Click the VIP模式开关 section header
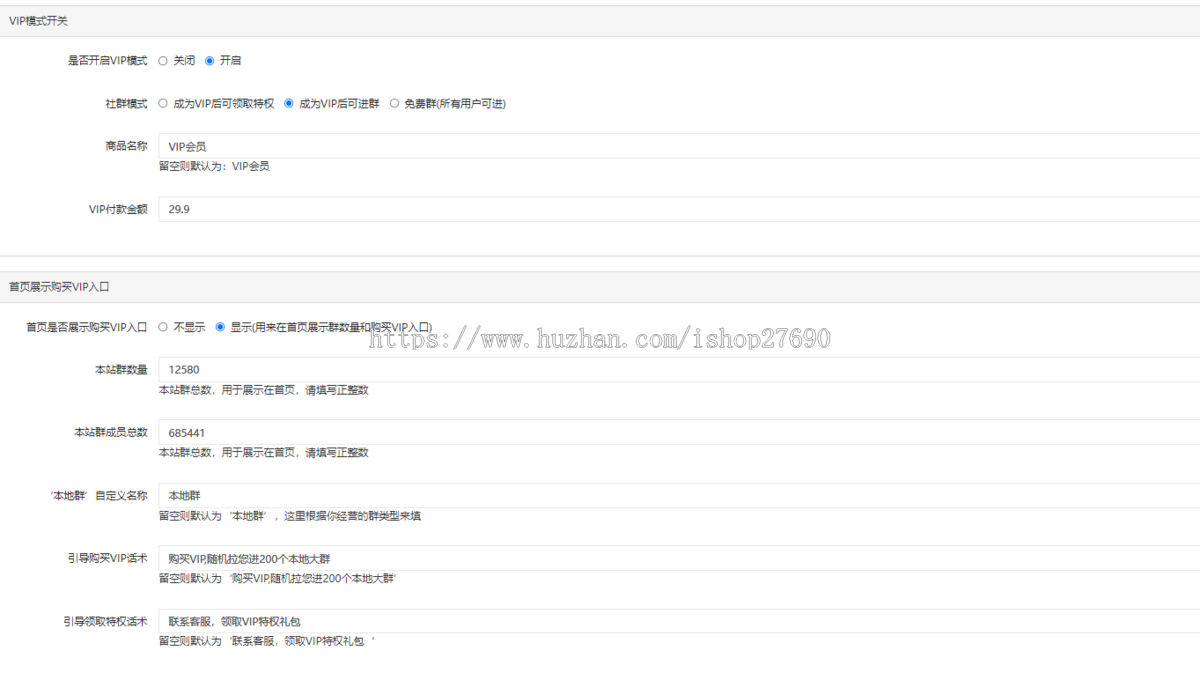The width and height of the screenshot is (1200, 673). point(600,21)
